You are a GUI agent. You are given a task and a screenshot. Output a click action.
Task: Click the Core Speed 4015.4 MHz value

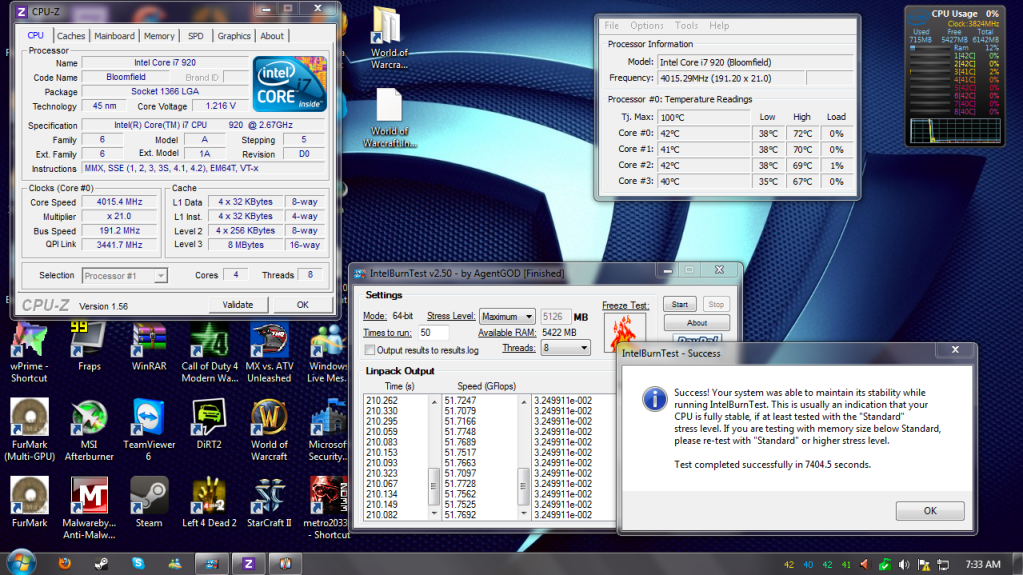click(x=119, y=202)
